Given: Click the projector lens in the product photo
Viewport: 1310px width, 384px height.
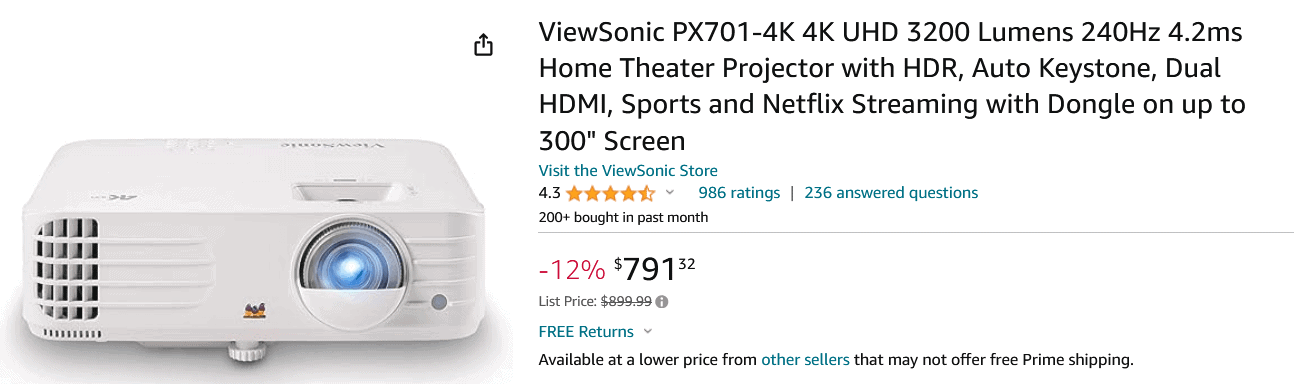Looking at the screenshot, I should click(343, 261).
